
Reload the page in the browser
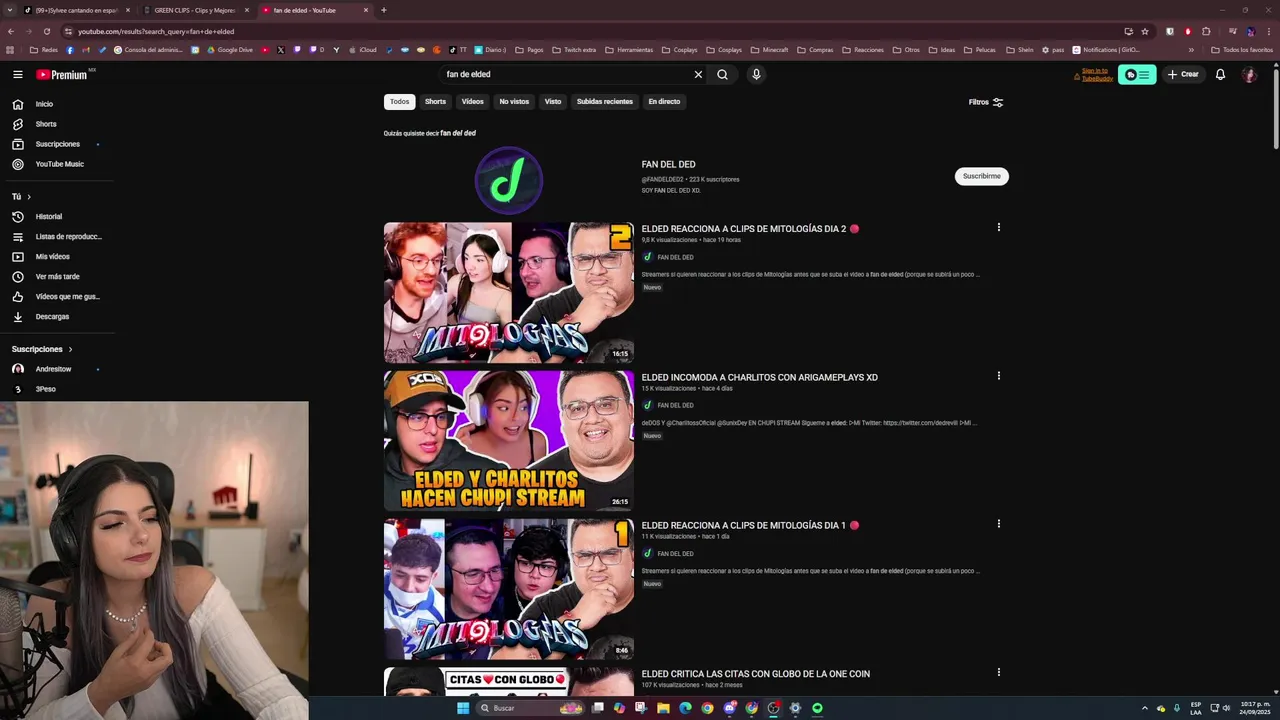[x=48, y=31]
